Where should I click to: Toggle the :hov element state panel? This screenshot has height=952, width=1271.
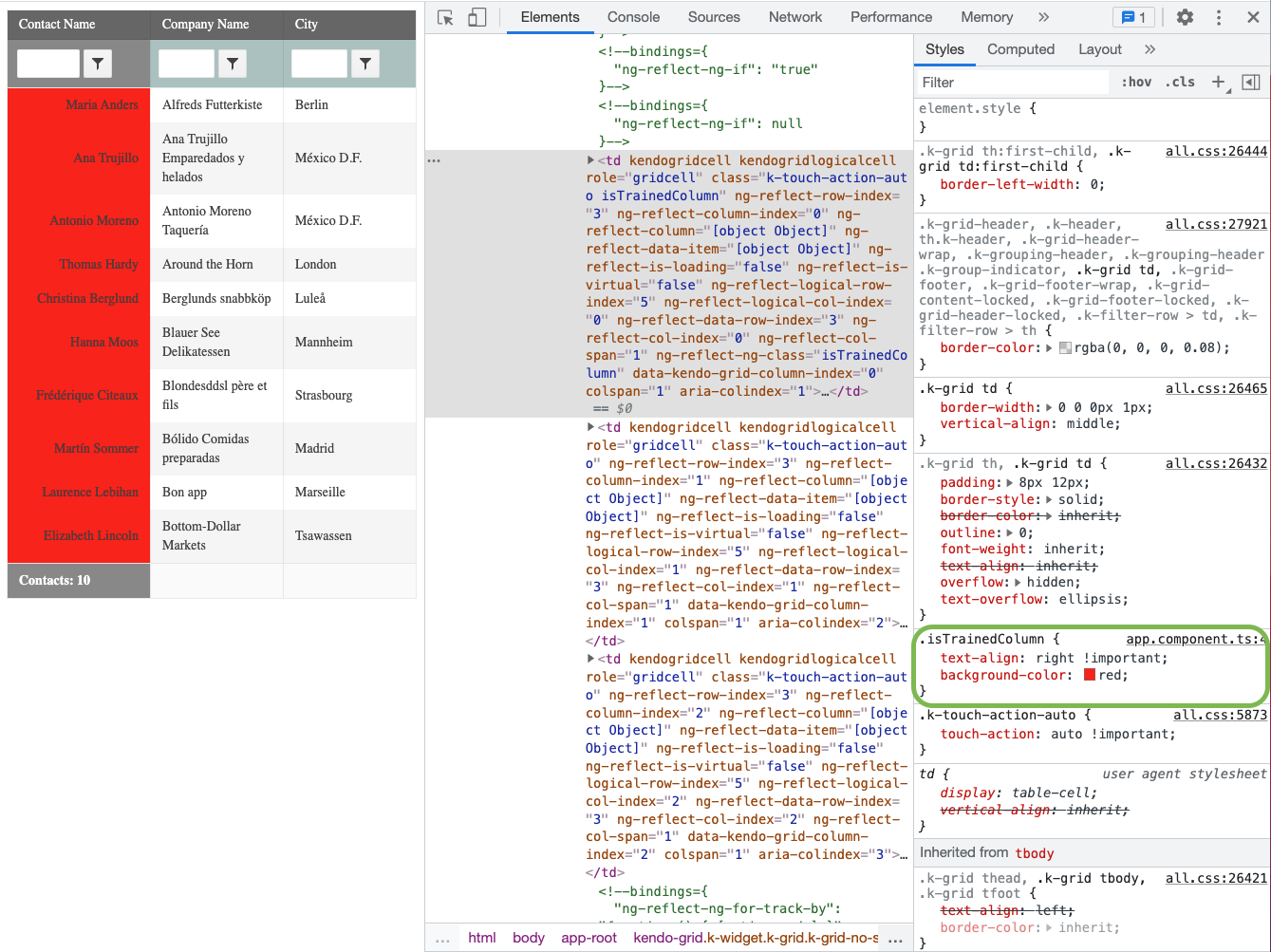coord(1136,83)
